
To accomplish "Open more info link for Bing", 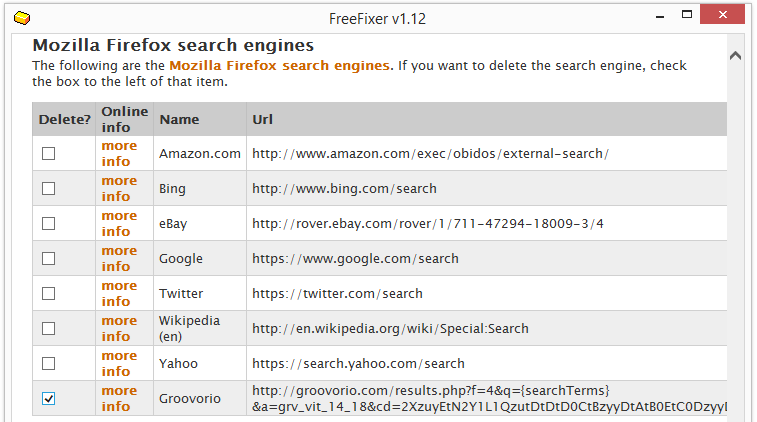I will (119, 188).
